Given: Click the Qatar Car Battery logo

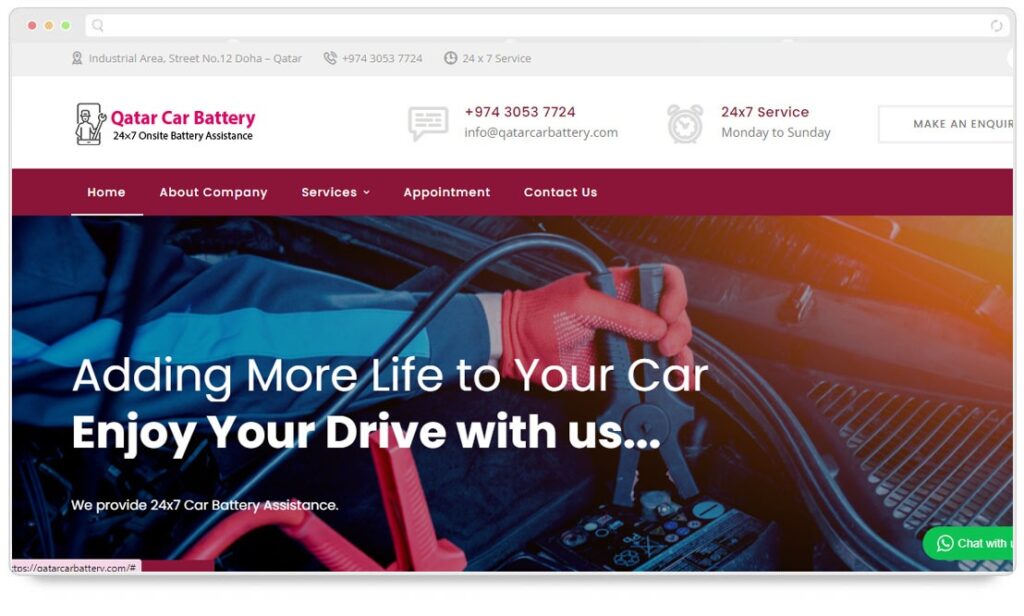Looking at the screenshot, I should [x=165, y=123].
